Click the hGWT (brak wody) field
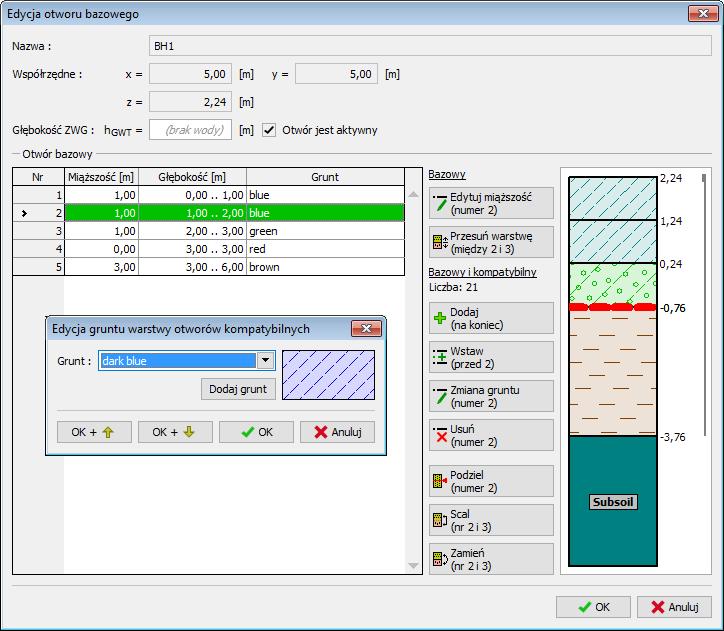The width and height of the screenshot is (724, 631). [x=190, y=130]
